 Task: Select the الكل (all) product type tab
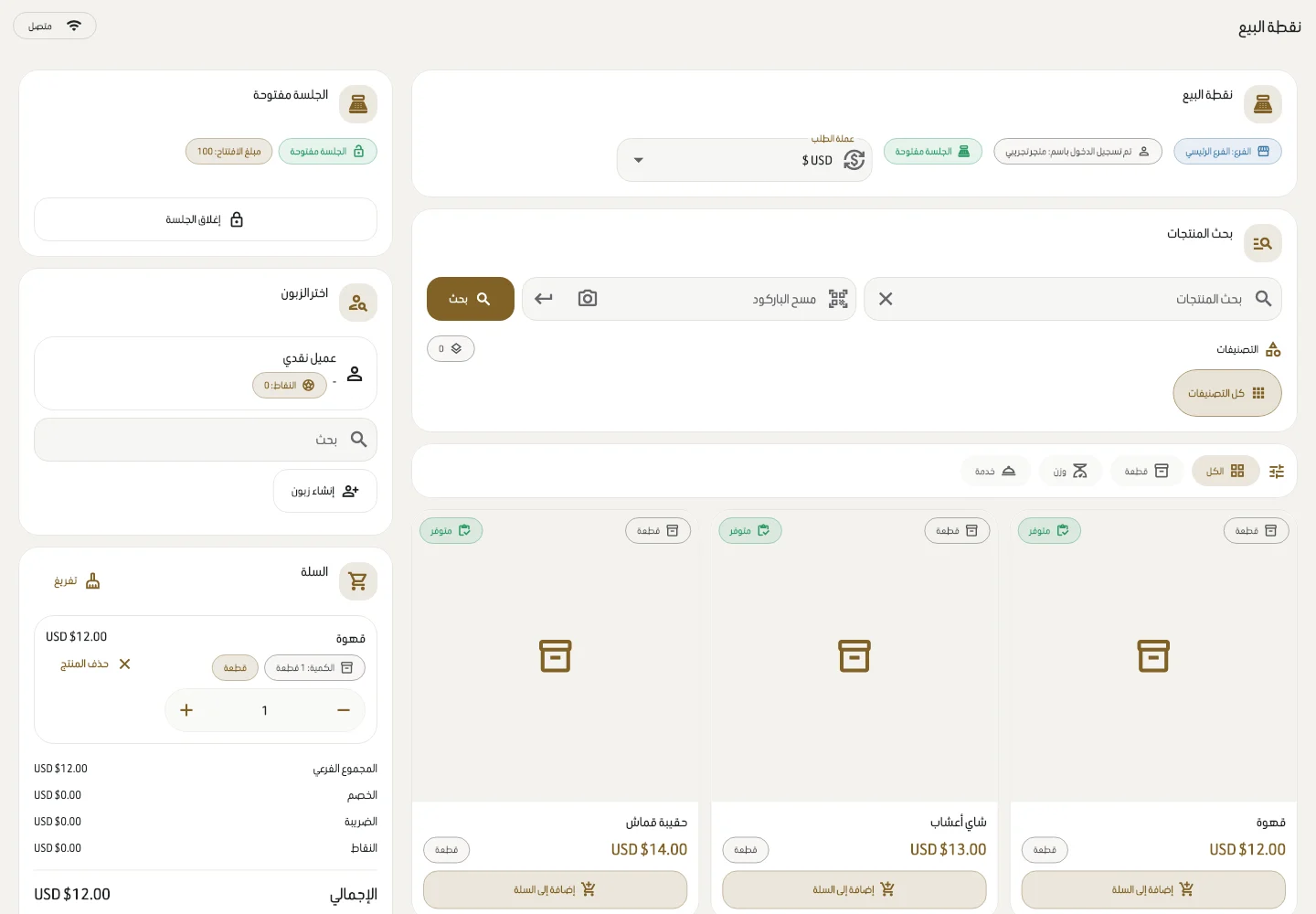[1226, 472]
